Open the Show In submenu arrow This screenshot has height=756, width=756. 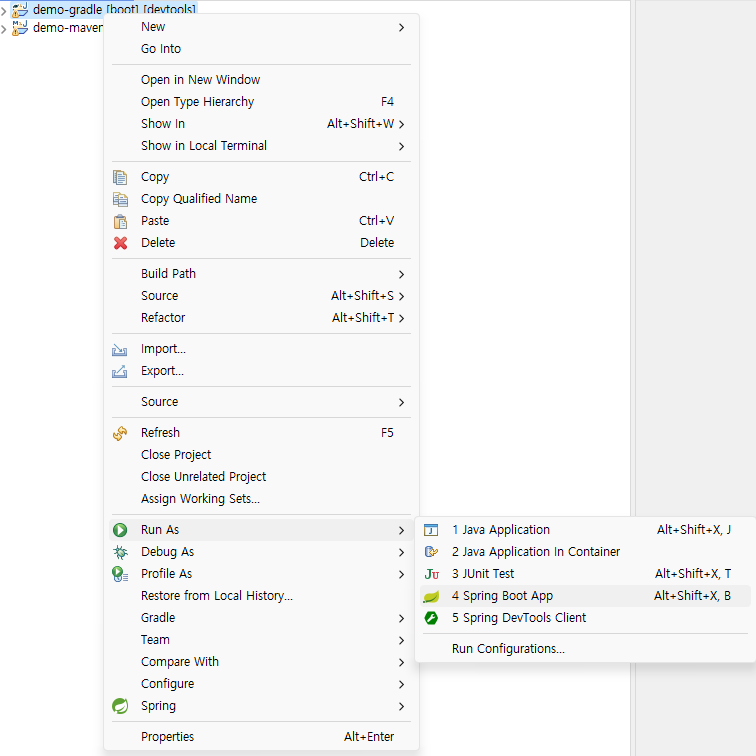pos(401,124)
